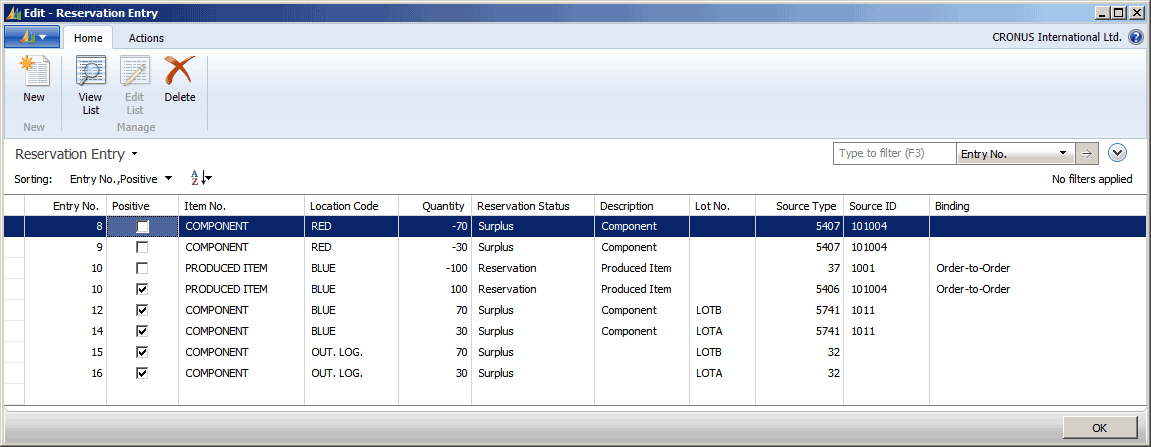The image size is (1151, 447).
Task: Expand the filter pane chevron
Action: 1118,154
